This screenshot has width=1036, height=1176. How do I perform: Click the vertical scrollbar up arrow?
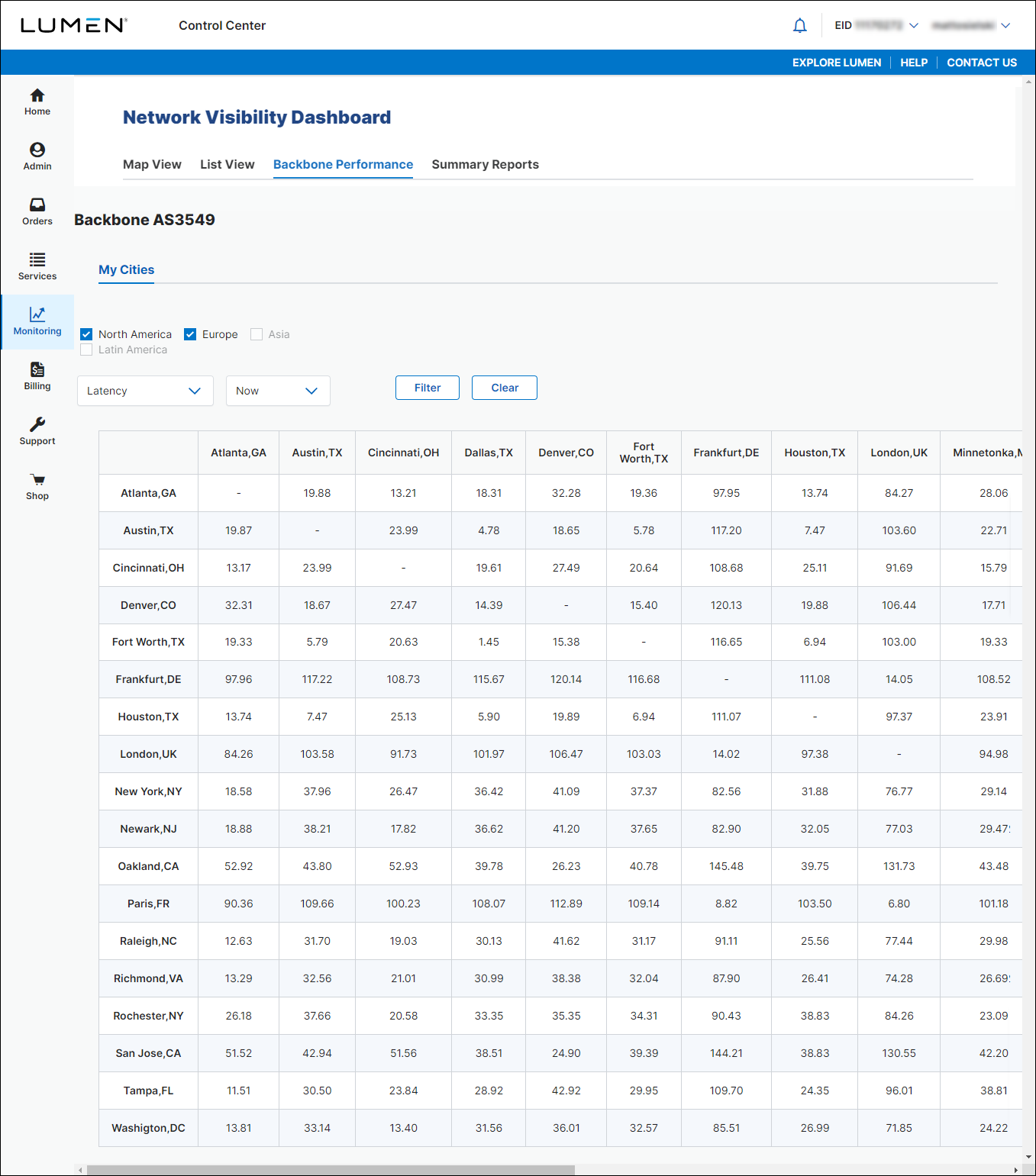coord(1029,81)
